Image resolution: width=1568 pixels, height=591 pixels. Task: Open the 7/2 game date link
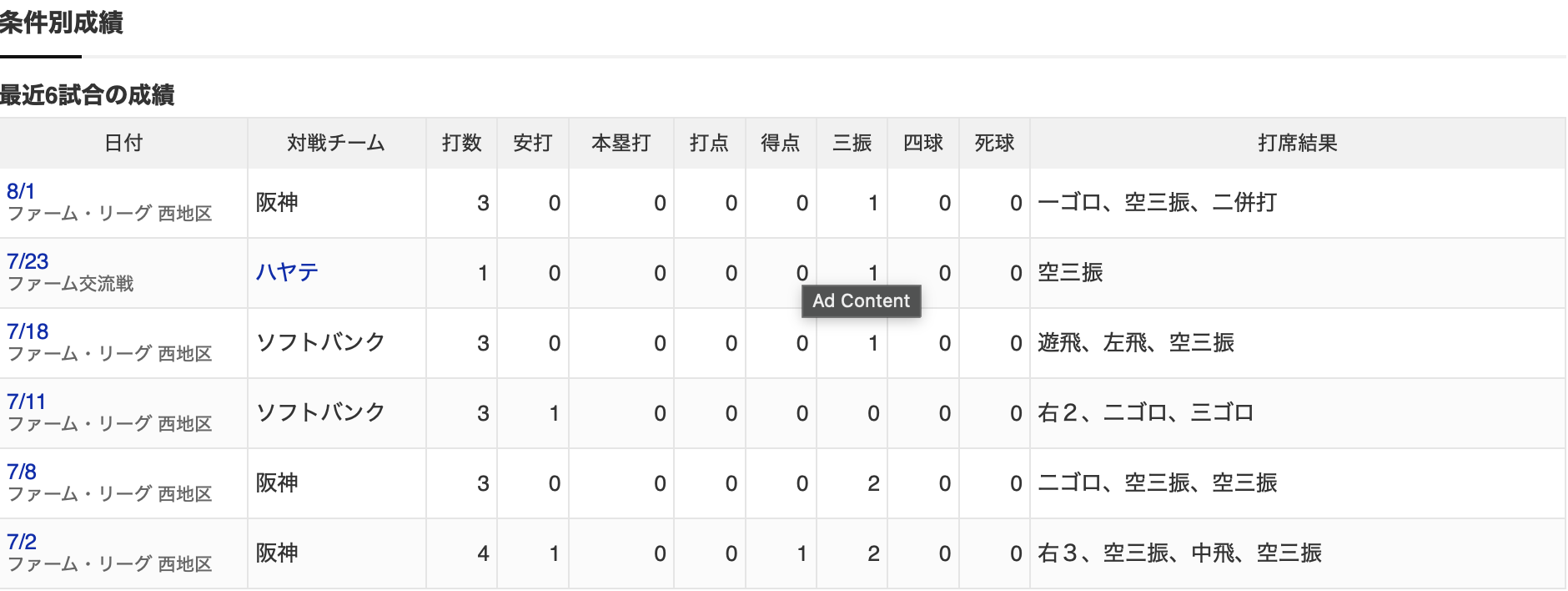click(22, 542)
